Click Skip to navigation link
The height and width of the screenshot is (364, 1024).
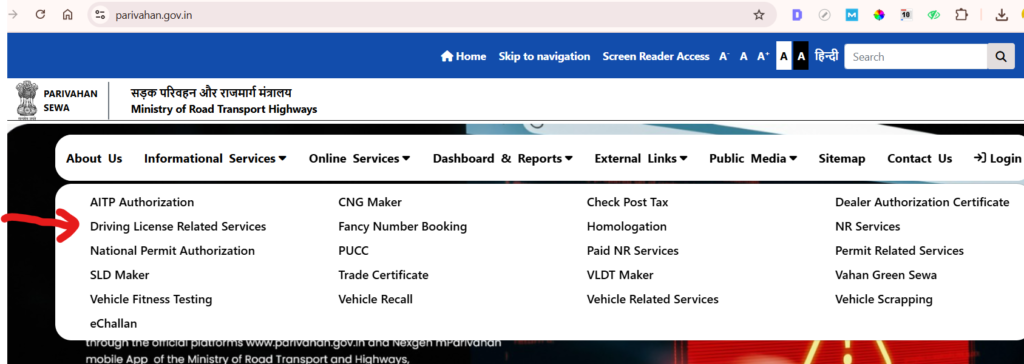(544, 56)
